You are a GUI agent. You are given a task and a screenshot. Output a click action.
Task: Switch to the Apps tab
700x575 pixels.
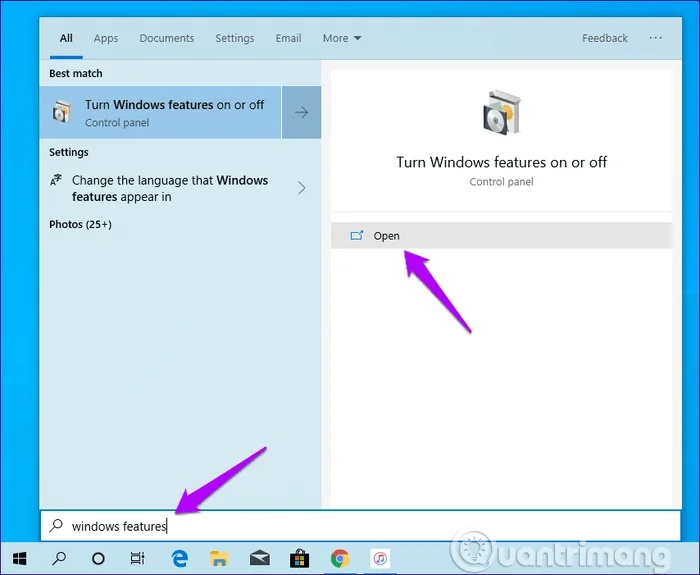click(x=106, y=38)
